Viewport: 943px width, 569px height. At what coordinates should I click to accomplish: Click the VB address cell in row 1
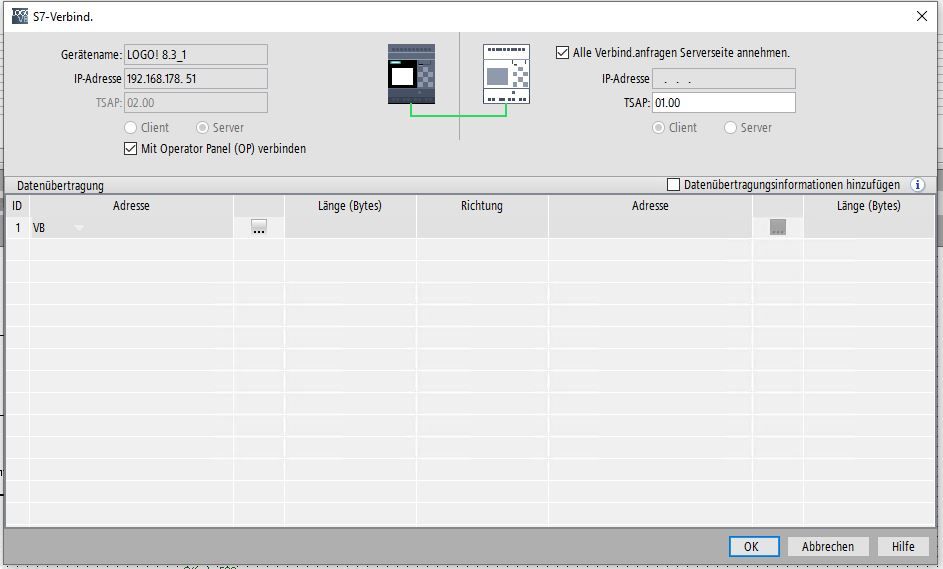point(131,227)
